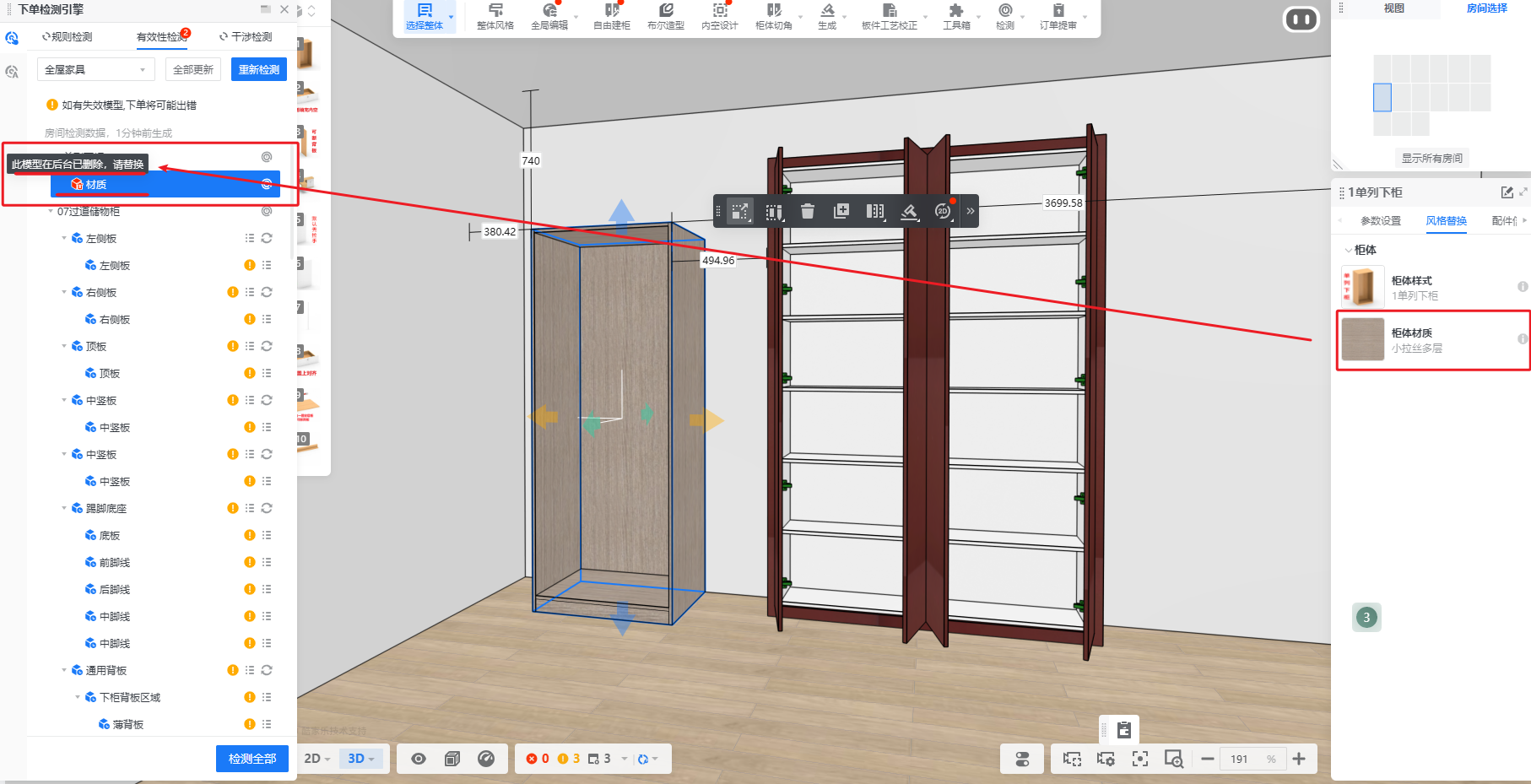The height and width of the screenshot is (784, 1531).
Task: Click refresh icon on 左侧板 row
Action: 267,238
